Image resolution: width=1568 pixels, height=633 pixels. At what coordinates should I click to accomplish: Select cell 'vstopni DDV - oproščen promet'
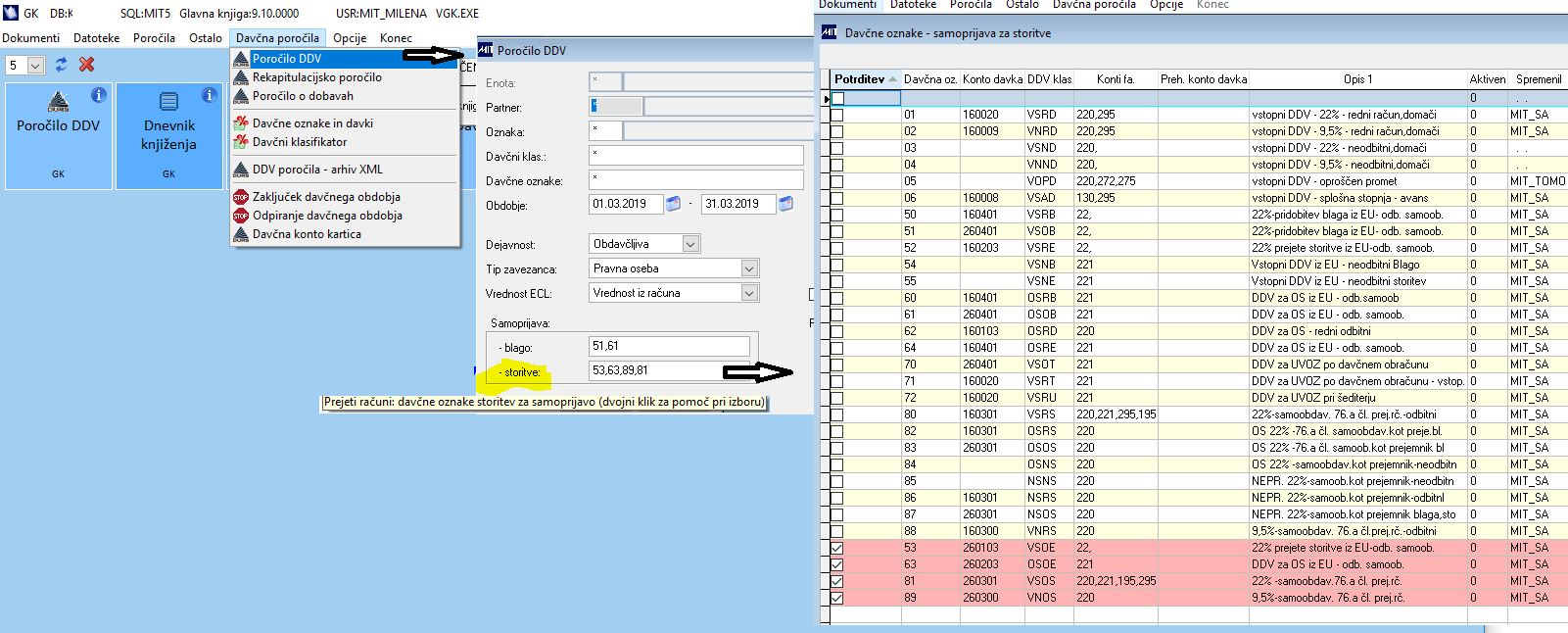point(1357,181)
